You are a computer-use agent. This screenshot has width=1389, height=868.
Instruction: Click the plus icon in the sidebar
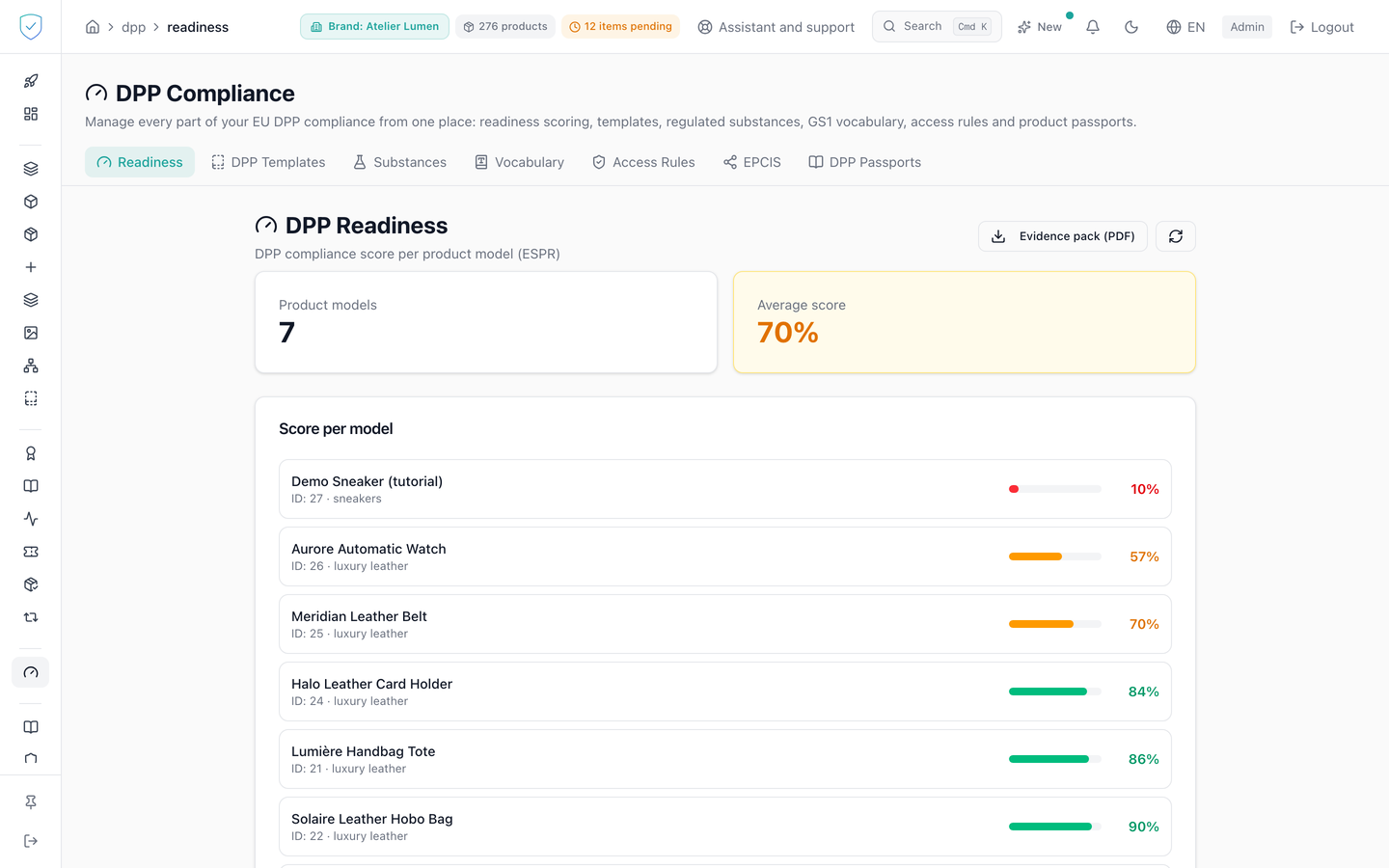pos(31,267)
